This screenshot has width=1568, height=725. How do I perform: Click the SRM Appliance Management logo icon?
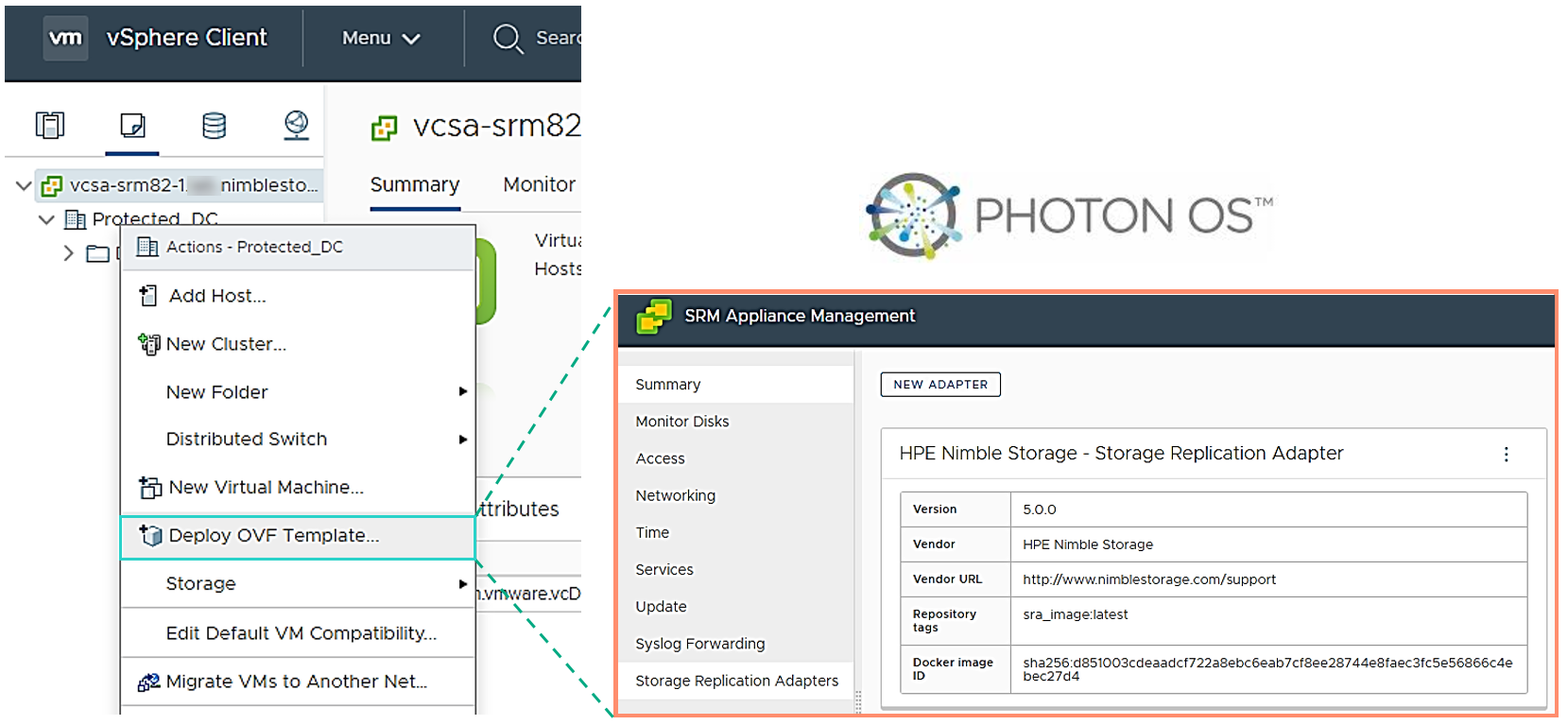654,317
